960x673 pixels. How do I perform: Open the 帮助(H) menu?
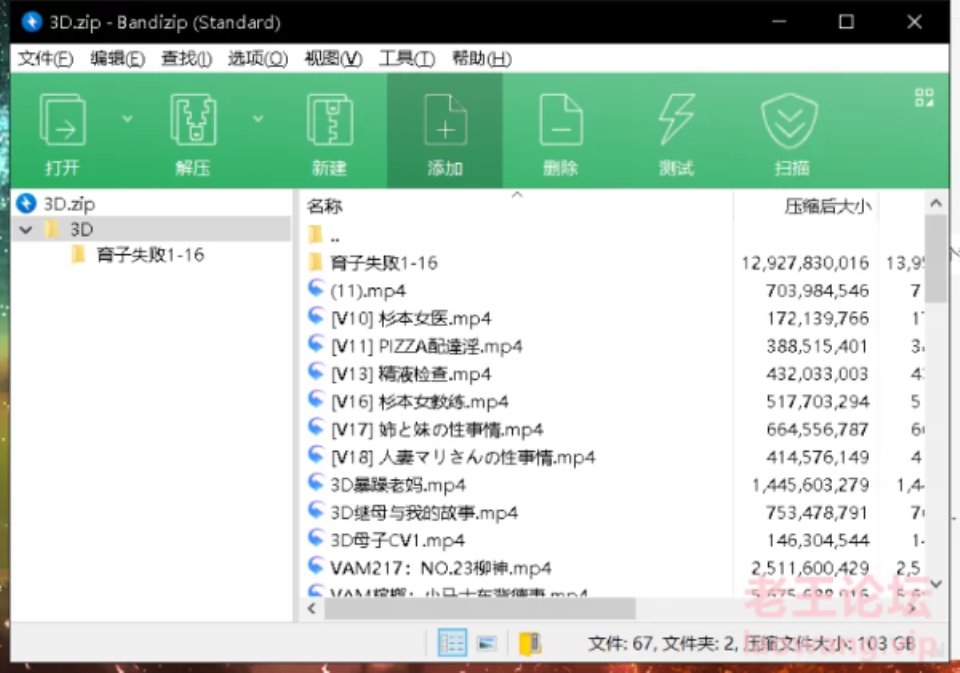pyautogui.click(x=482, y=59)
